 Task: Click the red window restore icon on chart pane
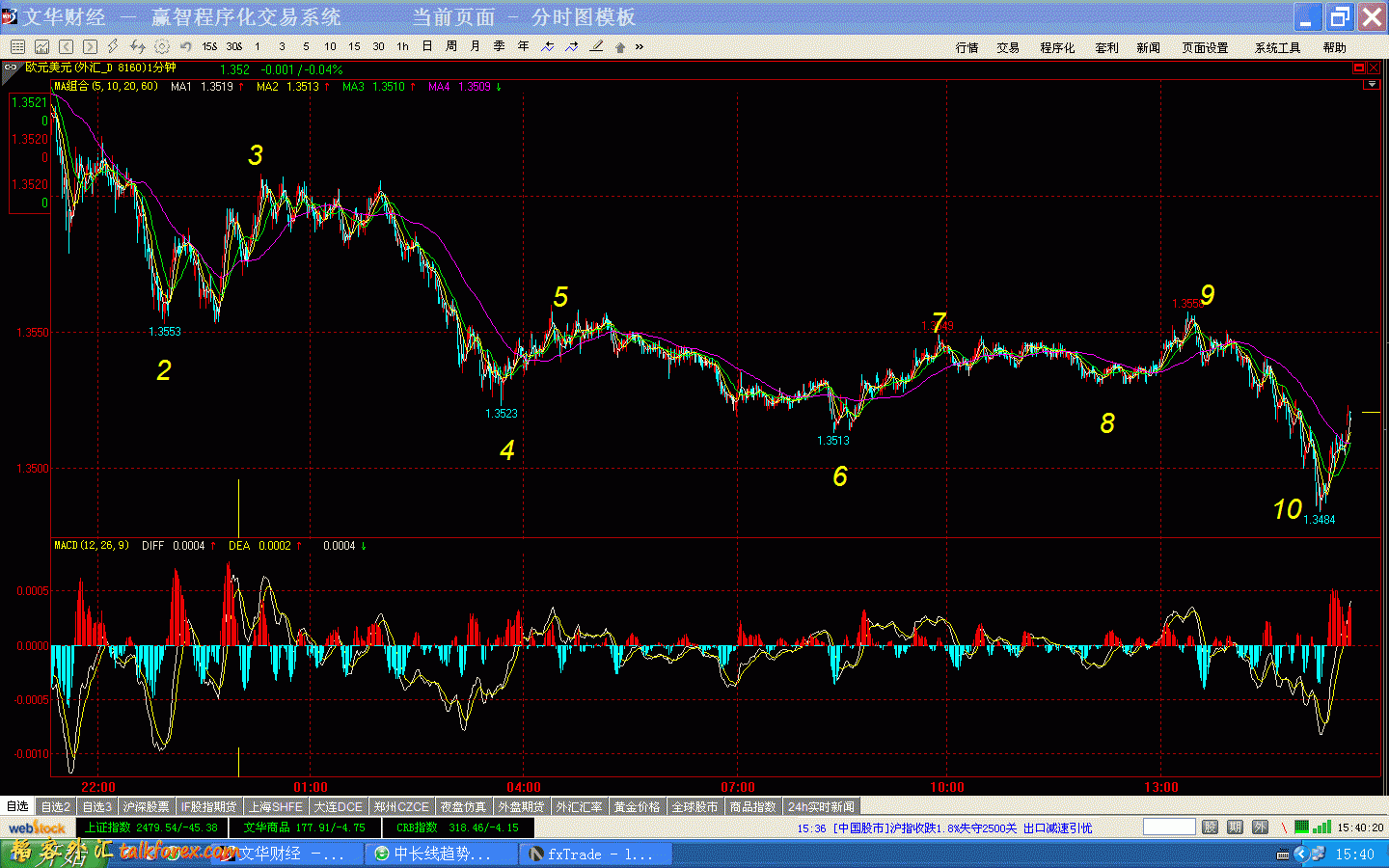coord(1358,68)
